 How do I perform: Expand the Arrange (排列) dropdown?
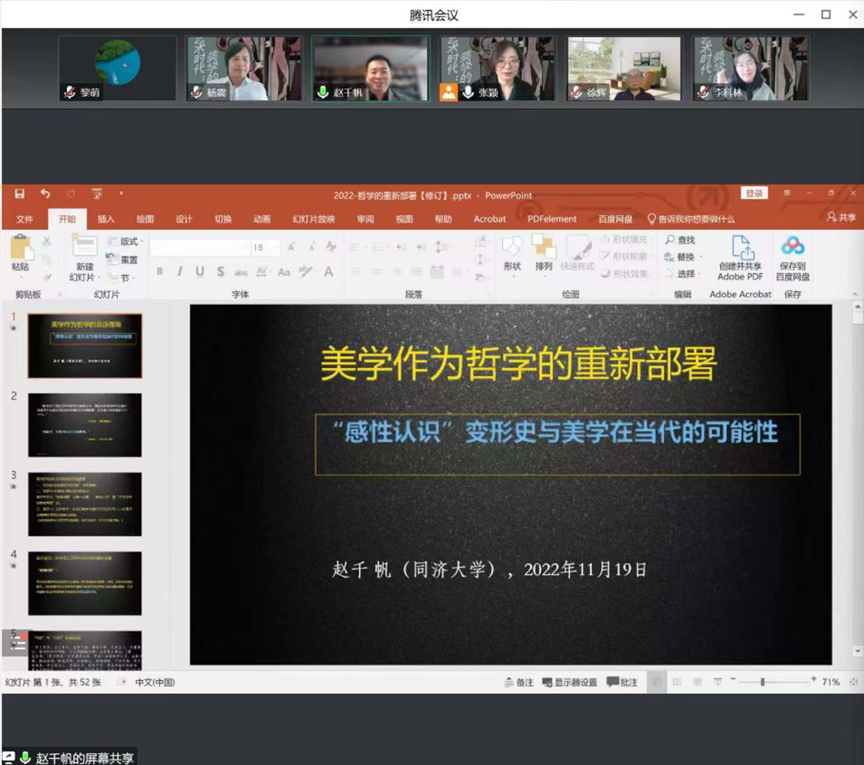[543, 254]
